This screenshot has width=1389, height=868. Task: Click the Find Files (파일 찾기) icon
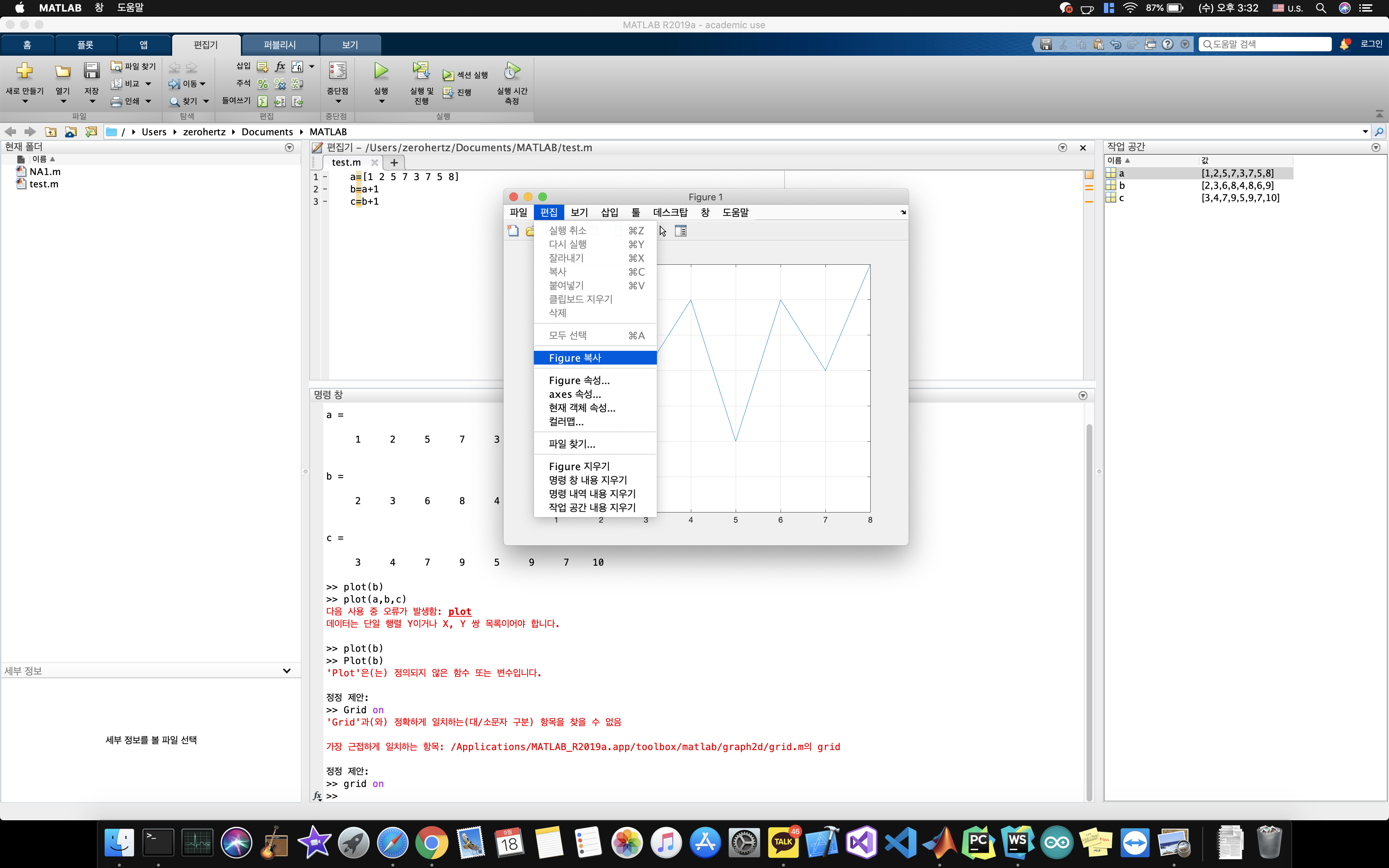click(x=116, y=66)
